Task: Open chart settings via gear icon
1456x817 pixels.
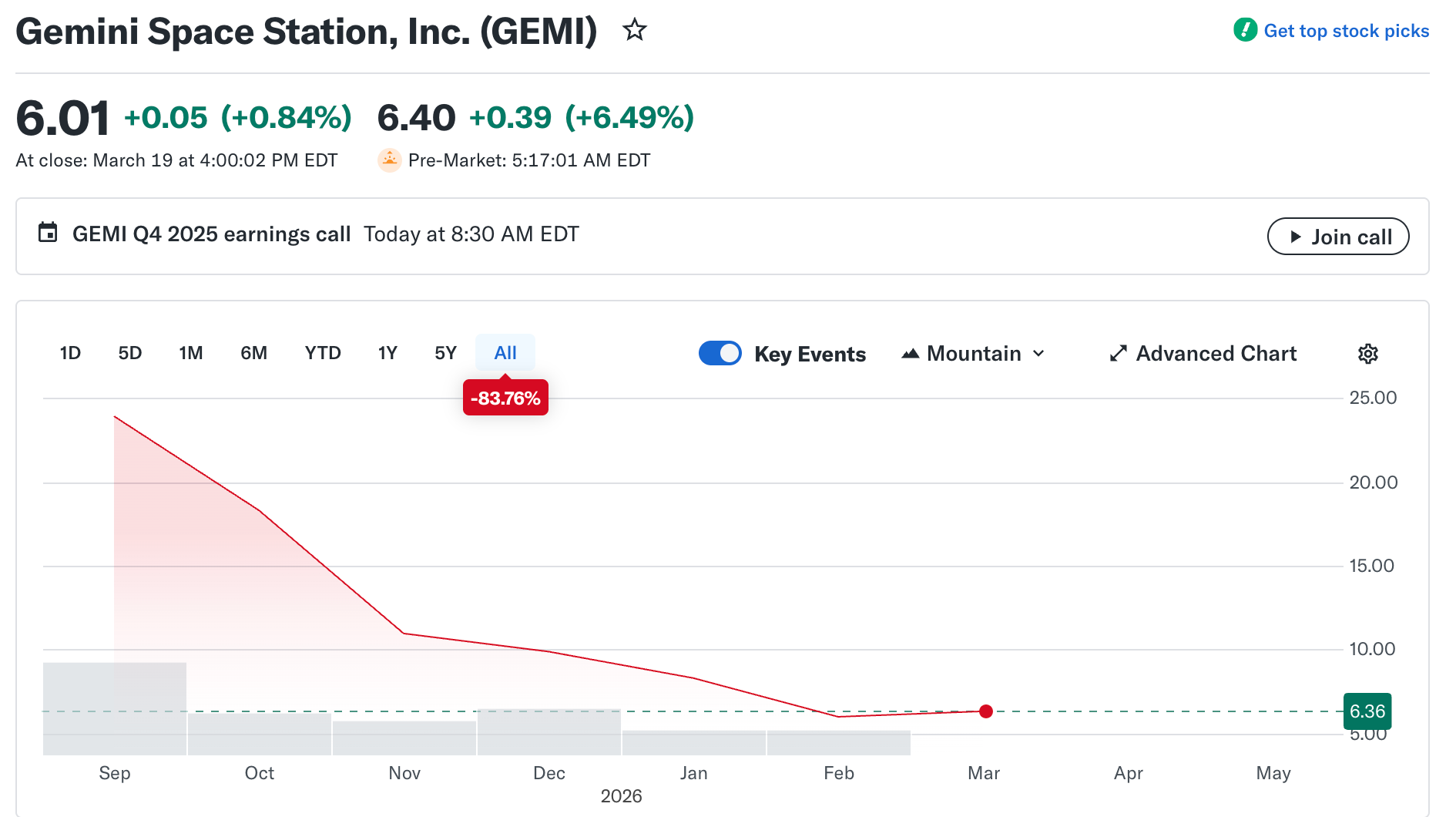Action: [x=1368, y=353]
